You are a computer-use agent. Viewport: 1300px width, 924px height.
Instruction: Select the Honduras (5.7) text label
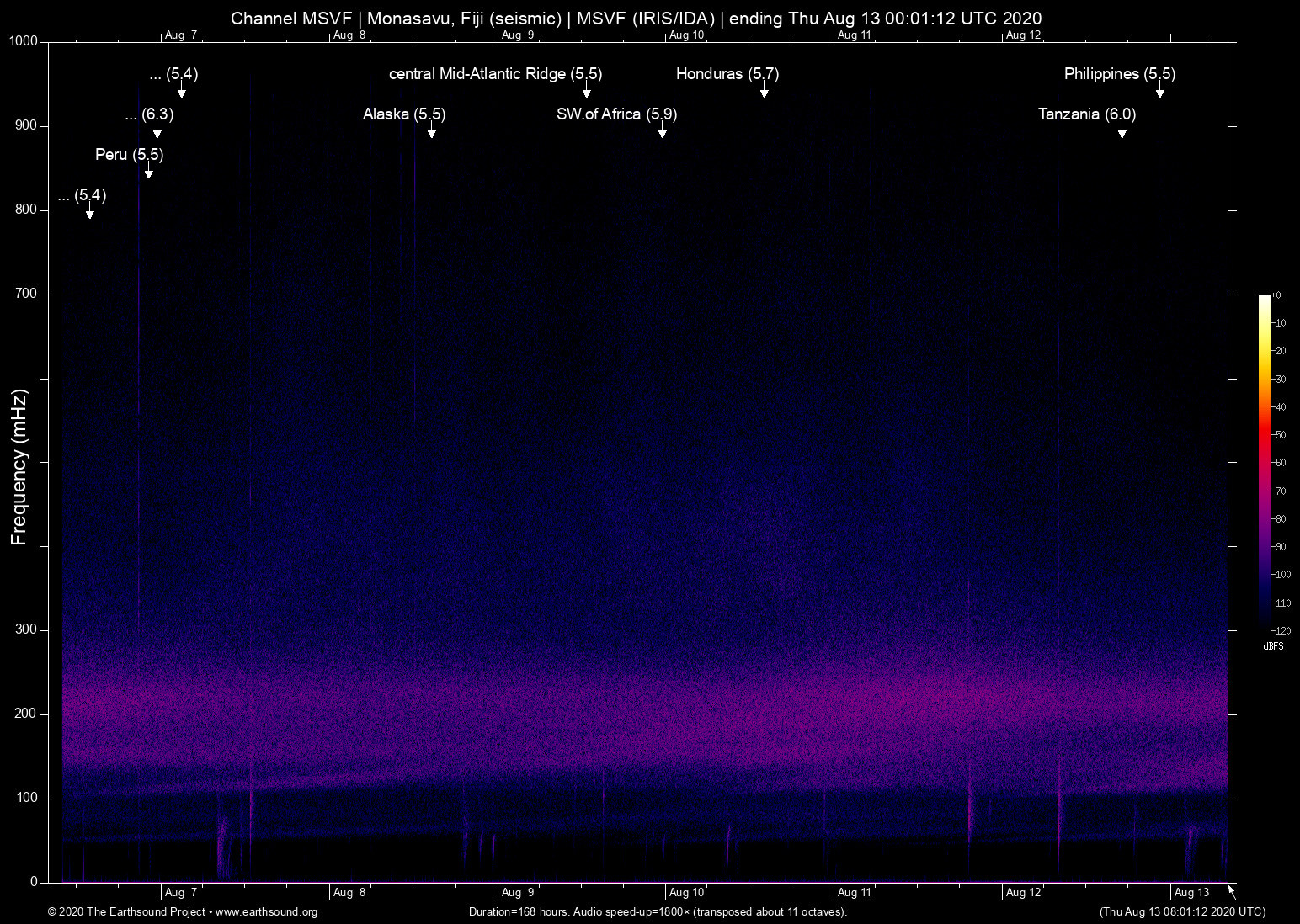(x=727, y=74)
